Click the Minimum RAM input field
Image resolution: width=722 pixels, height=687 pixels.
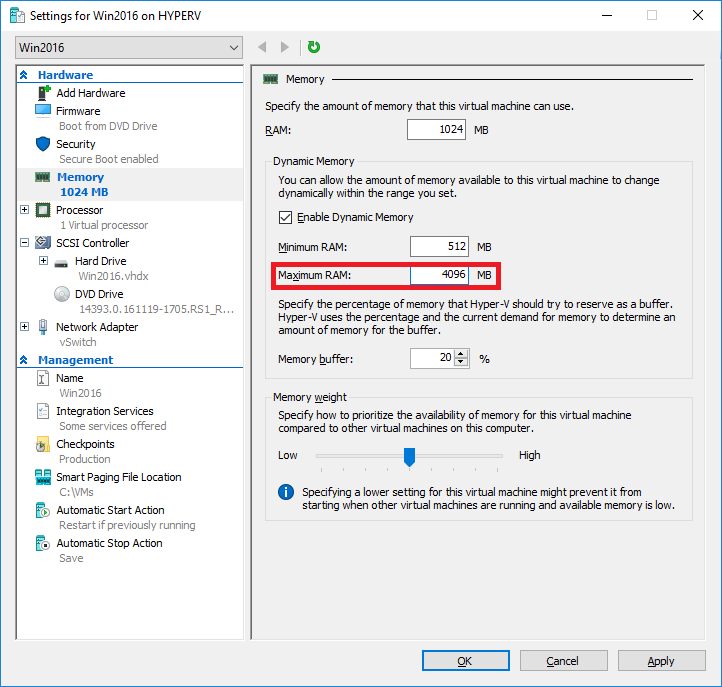(x=439, y=246)
